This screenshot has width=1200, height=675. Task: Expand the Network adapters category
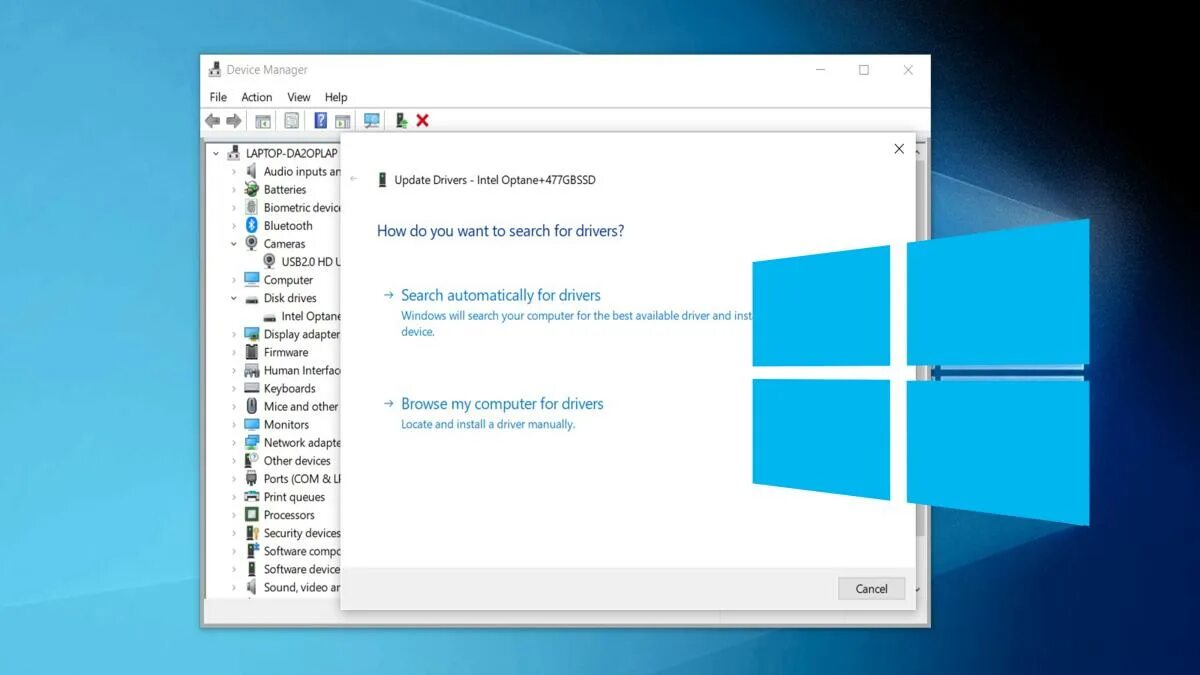[x=234, y=442]
